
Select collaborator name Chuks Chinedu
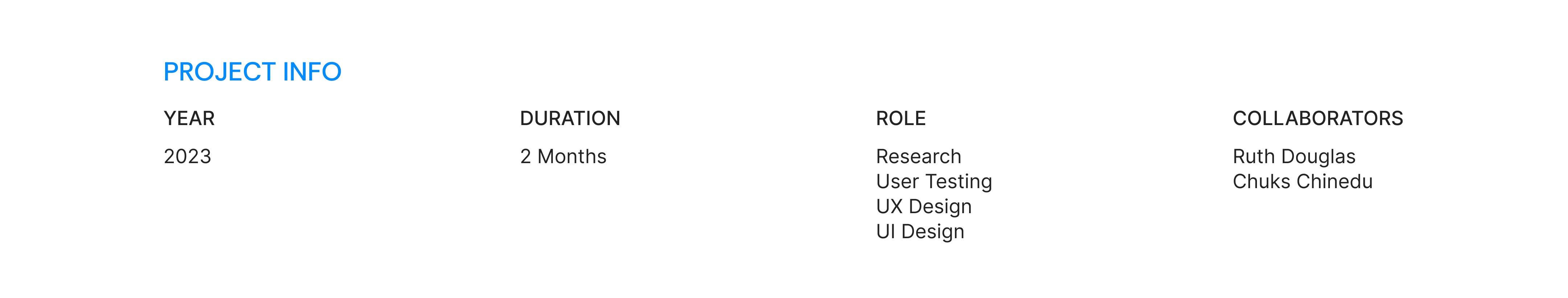1303,181
